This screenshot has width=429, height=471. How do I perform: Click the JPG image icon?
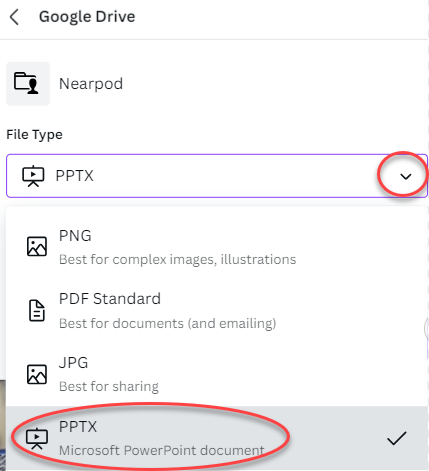coord(37,374)
